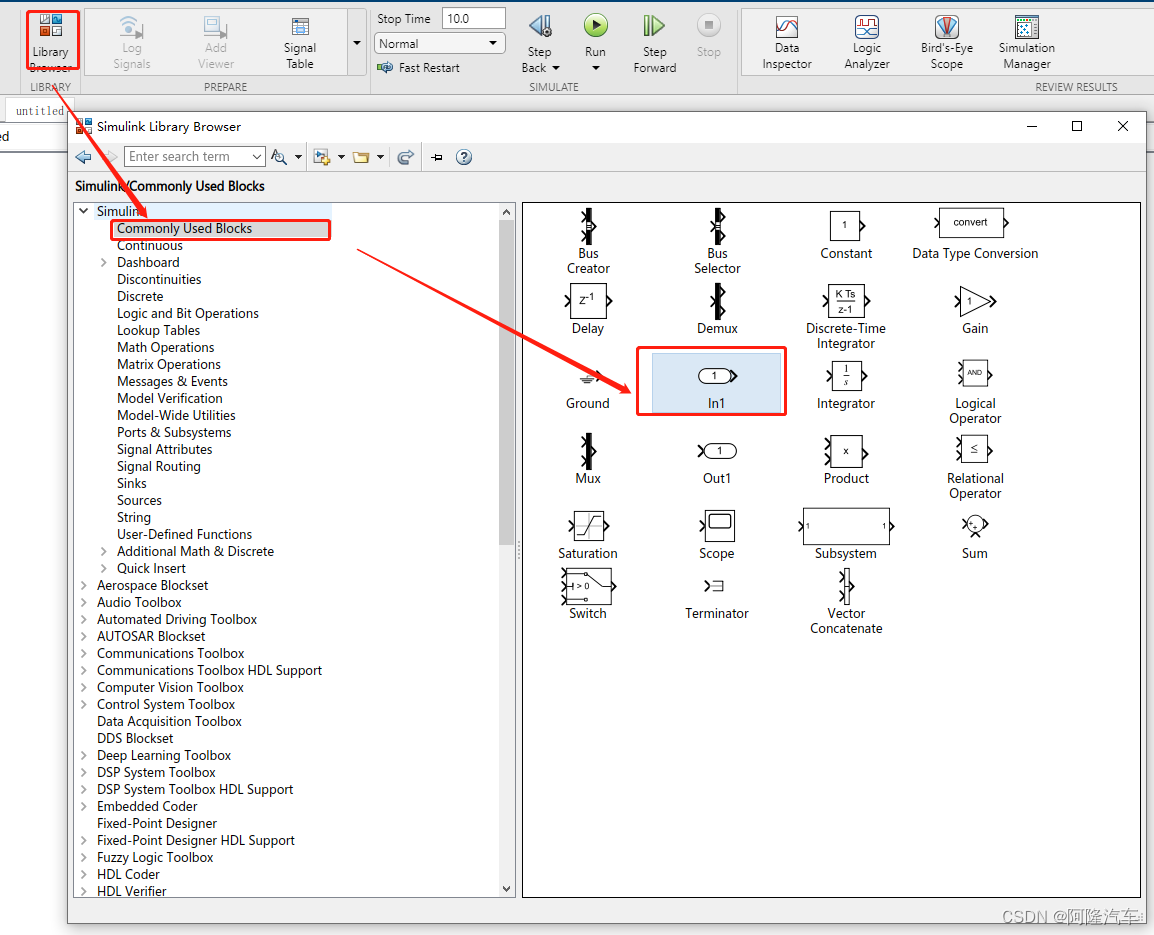Expand the Additional Math & Discrete node

coord(103,551)
